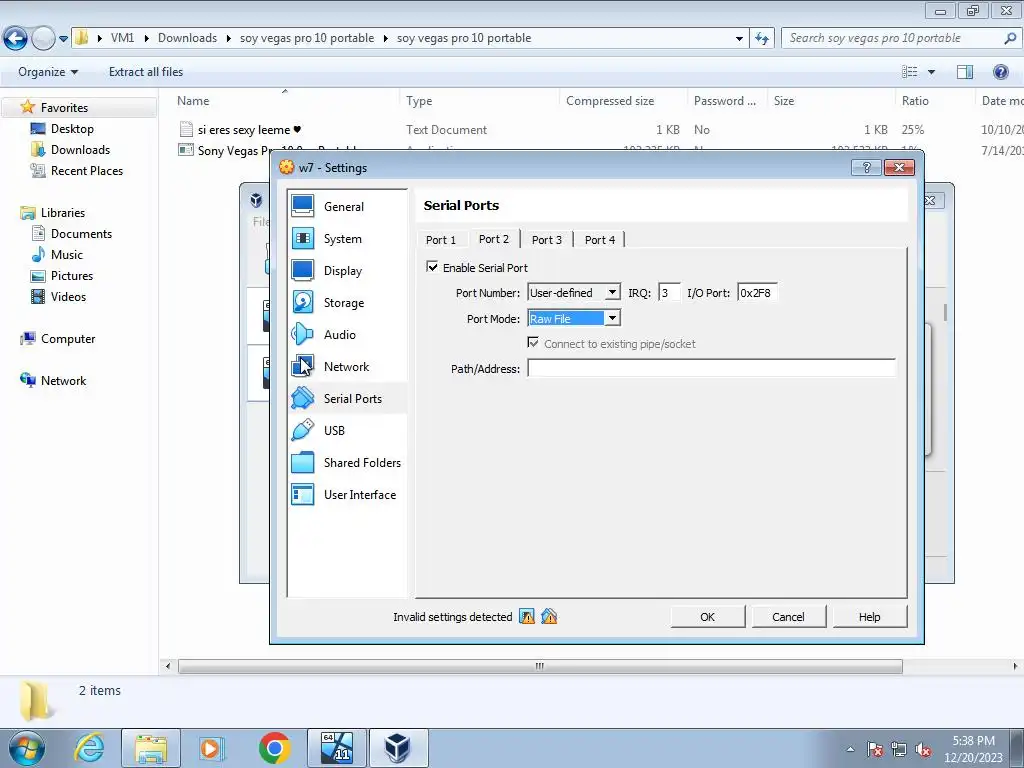Select Music library
Image resolution: width=1024 pixels, height=768 pixels.
point(67,255)
